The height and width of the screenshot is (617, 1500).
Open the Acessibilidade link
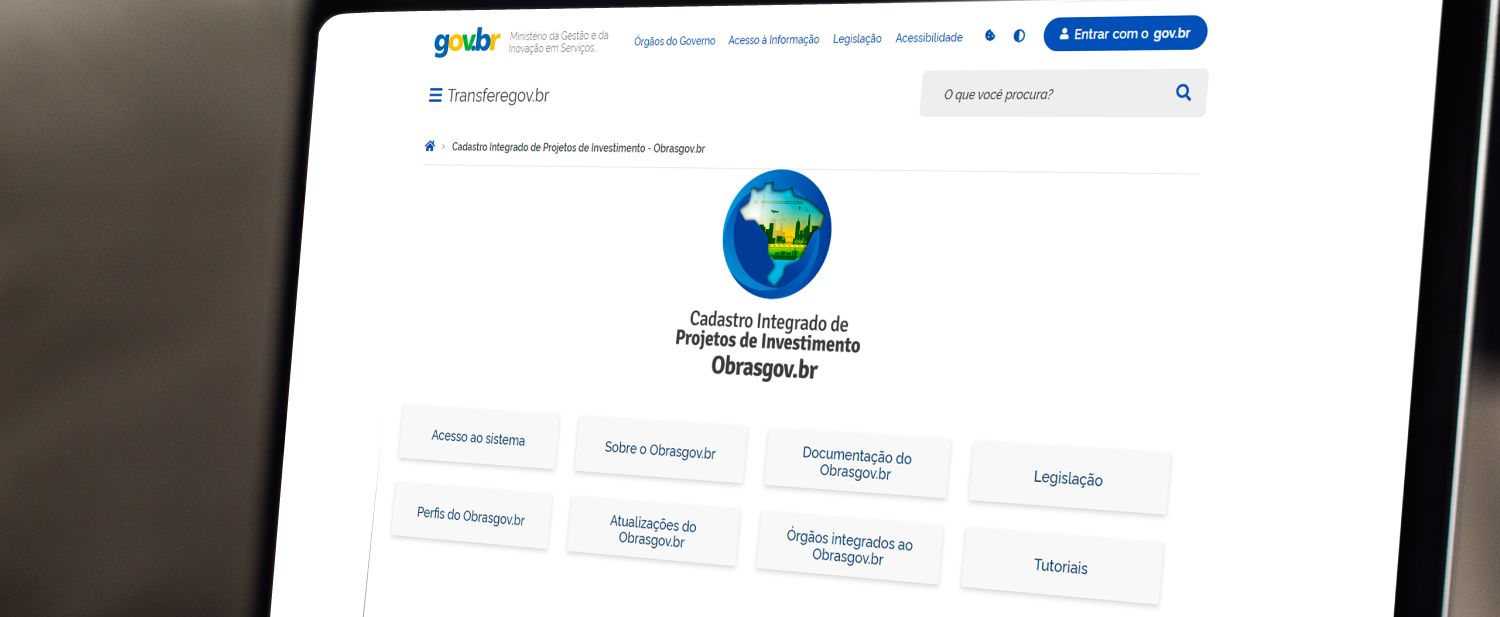928,38
